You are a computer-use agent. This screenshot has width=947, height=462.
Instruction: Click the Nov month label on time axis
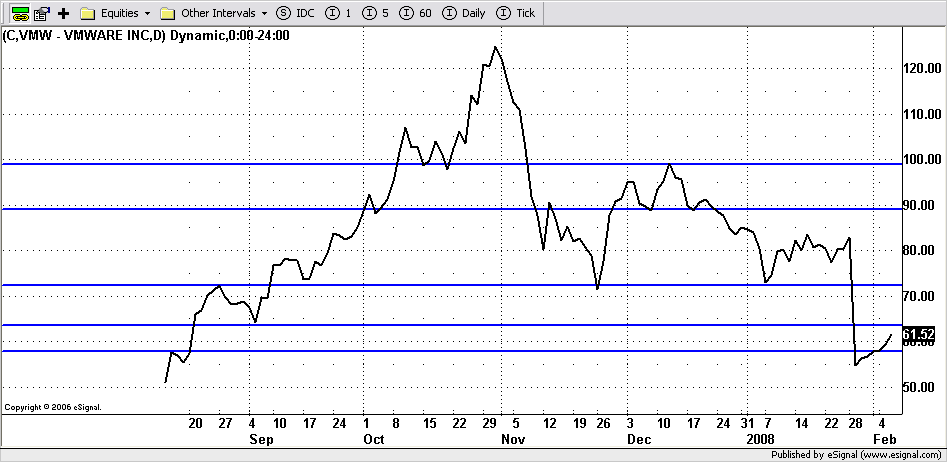513,439
